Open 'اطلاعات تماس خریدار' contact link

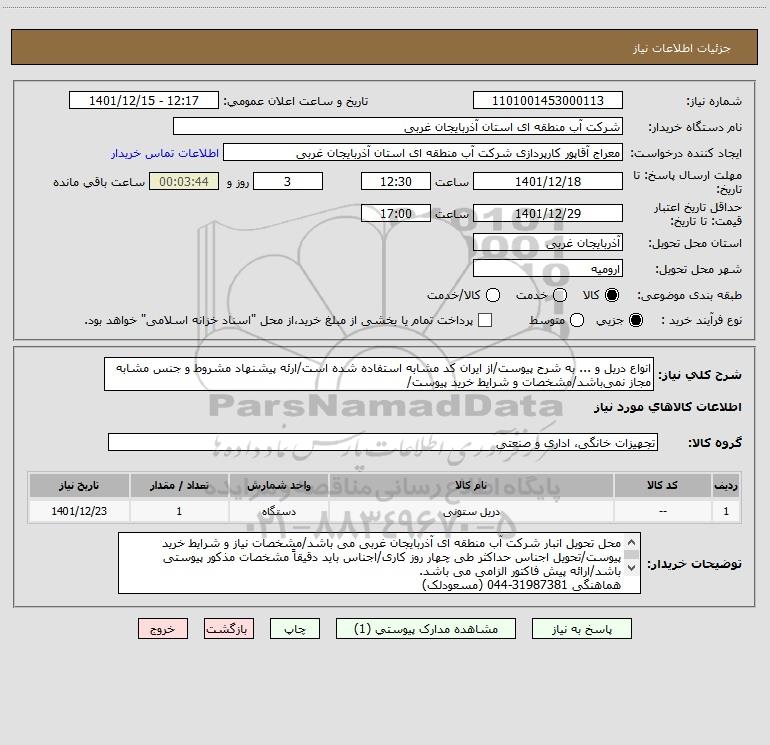click(165, 153)
